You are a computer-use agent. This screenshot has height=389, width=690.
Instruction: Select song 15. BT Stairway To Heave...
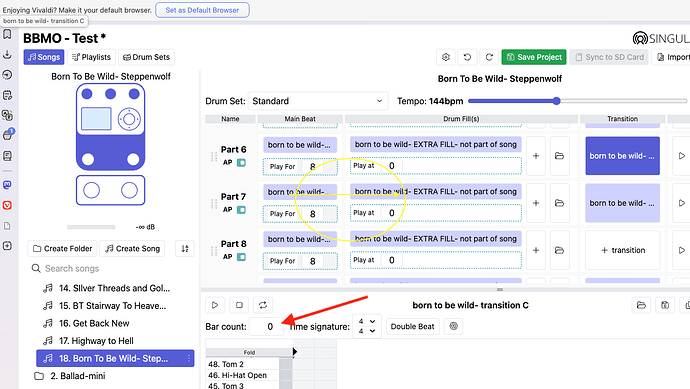113,306
